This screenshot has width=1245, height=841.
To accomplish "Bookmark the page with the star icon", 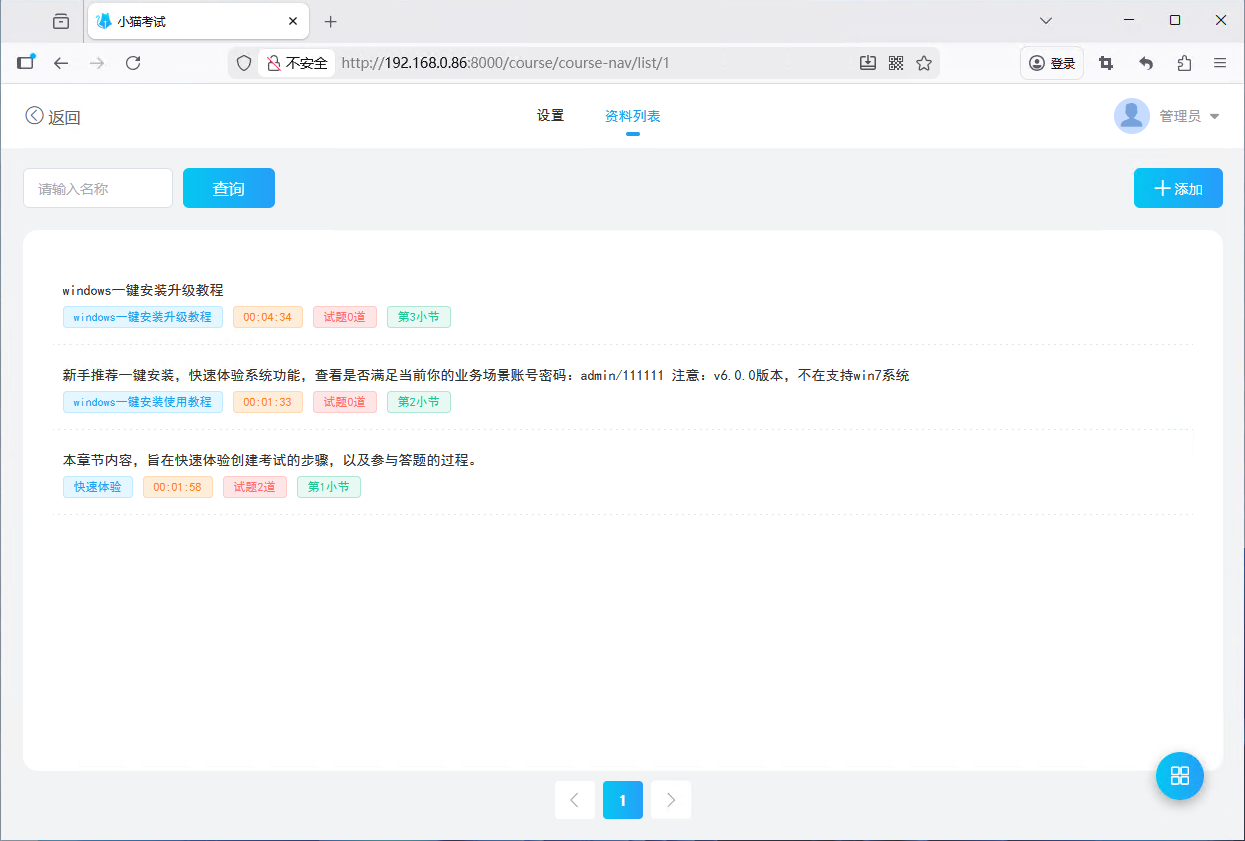I will (924, 63).
